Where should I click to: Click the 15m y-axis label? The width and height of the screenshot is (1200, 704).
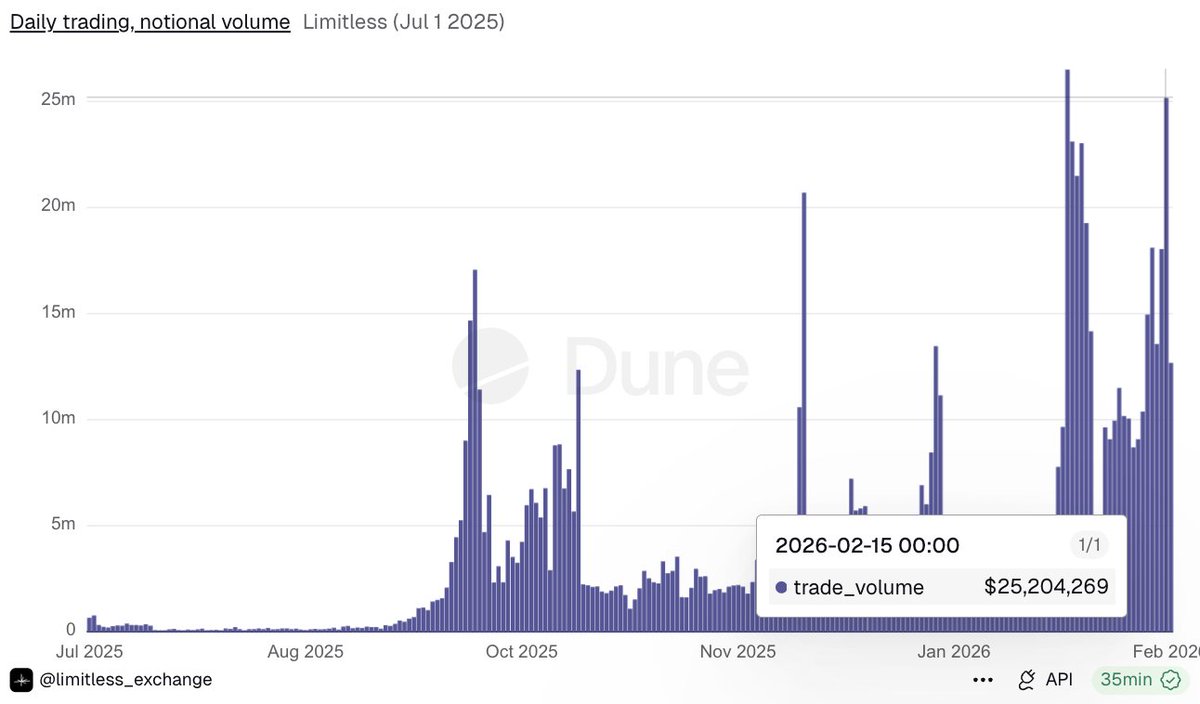(58, 312)
